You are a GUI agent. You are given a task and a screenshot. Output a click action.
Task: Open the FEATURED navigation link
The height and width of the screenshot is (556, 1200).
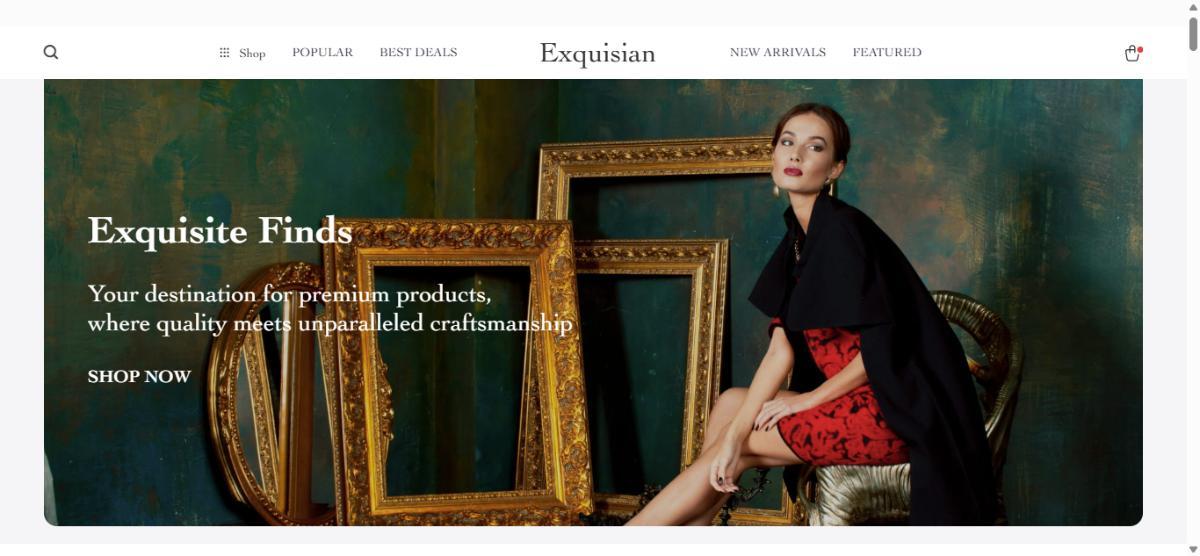click(887, 52)
